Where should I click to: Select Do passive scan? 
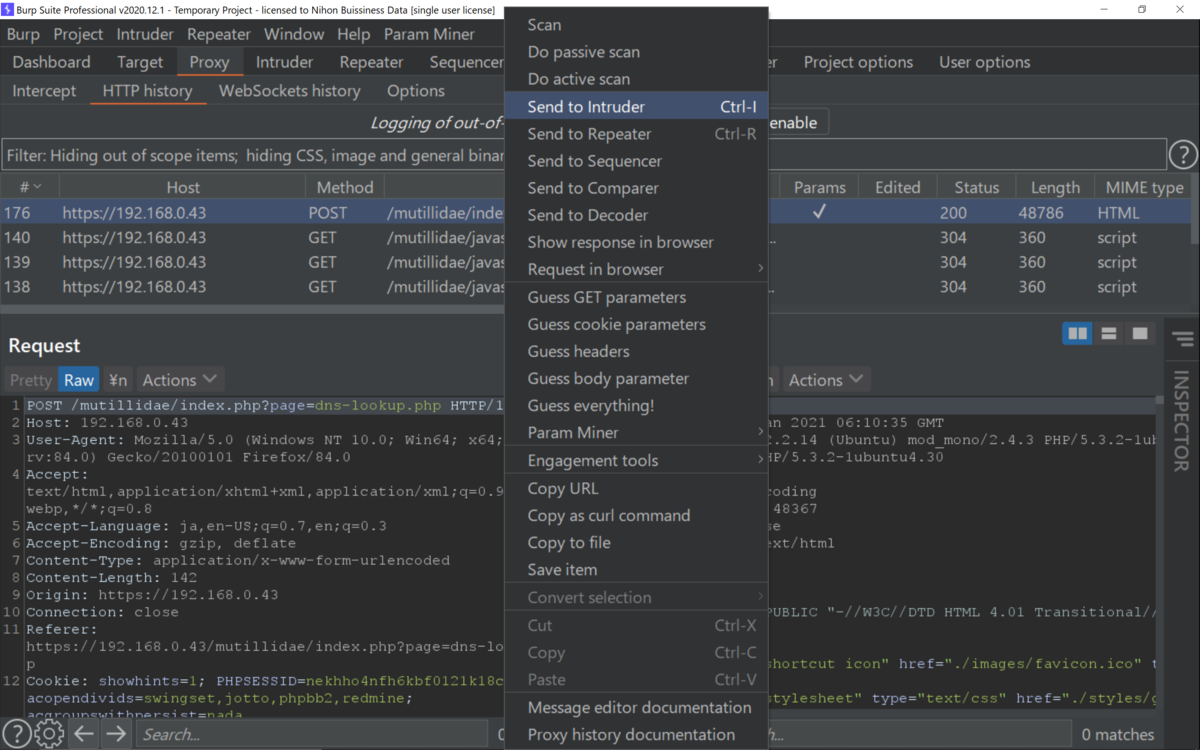coord(636,51)
